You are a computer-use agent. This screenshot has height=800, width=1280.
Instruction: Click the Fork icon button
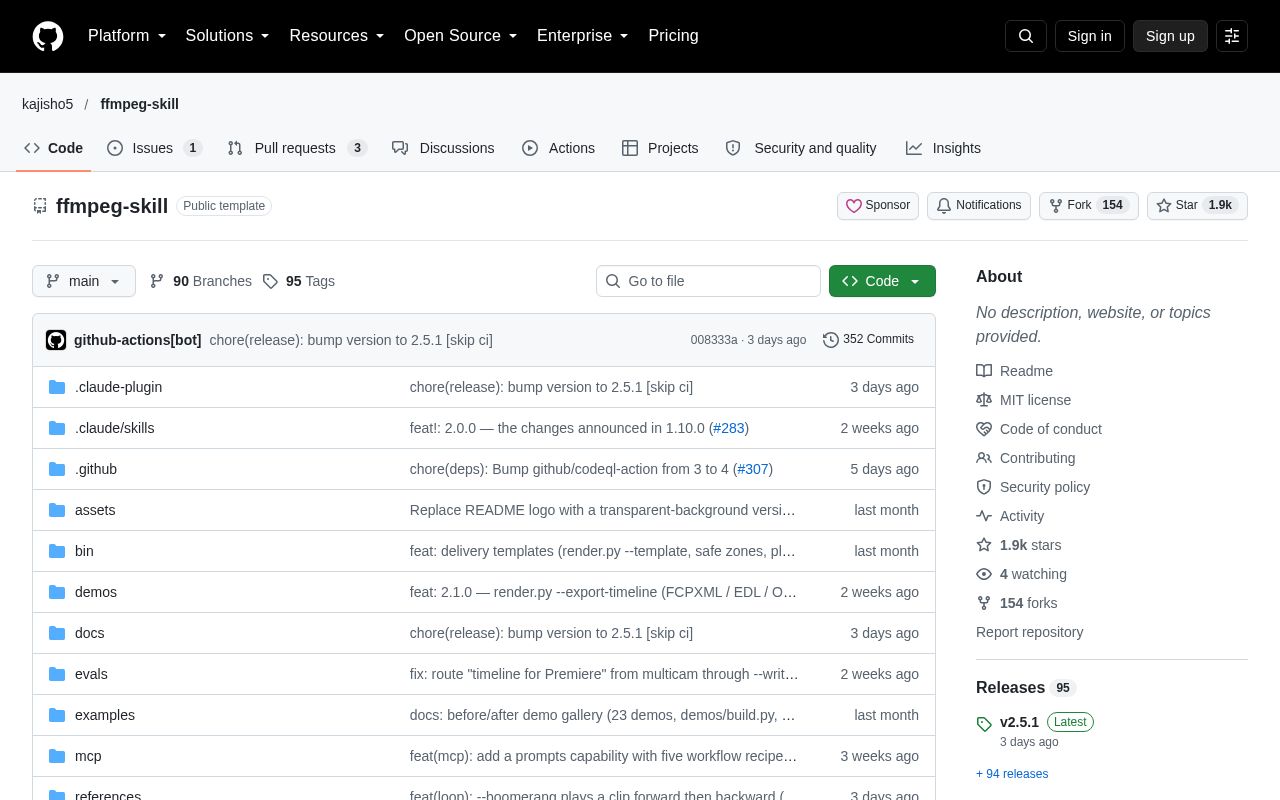pyautogui.click(x=1089, y=205)
